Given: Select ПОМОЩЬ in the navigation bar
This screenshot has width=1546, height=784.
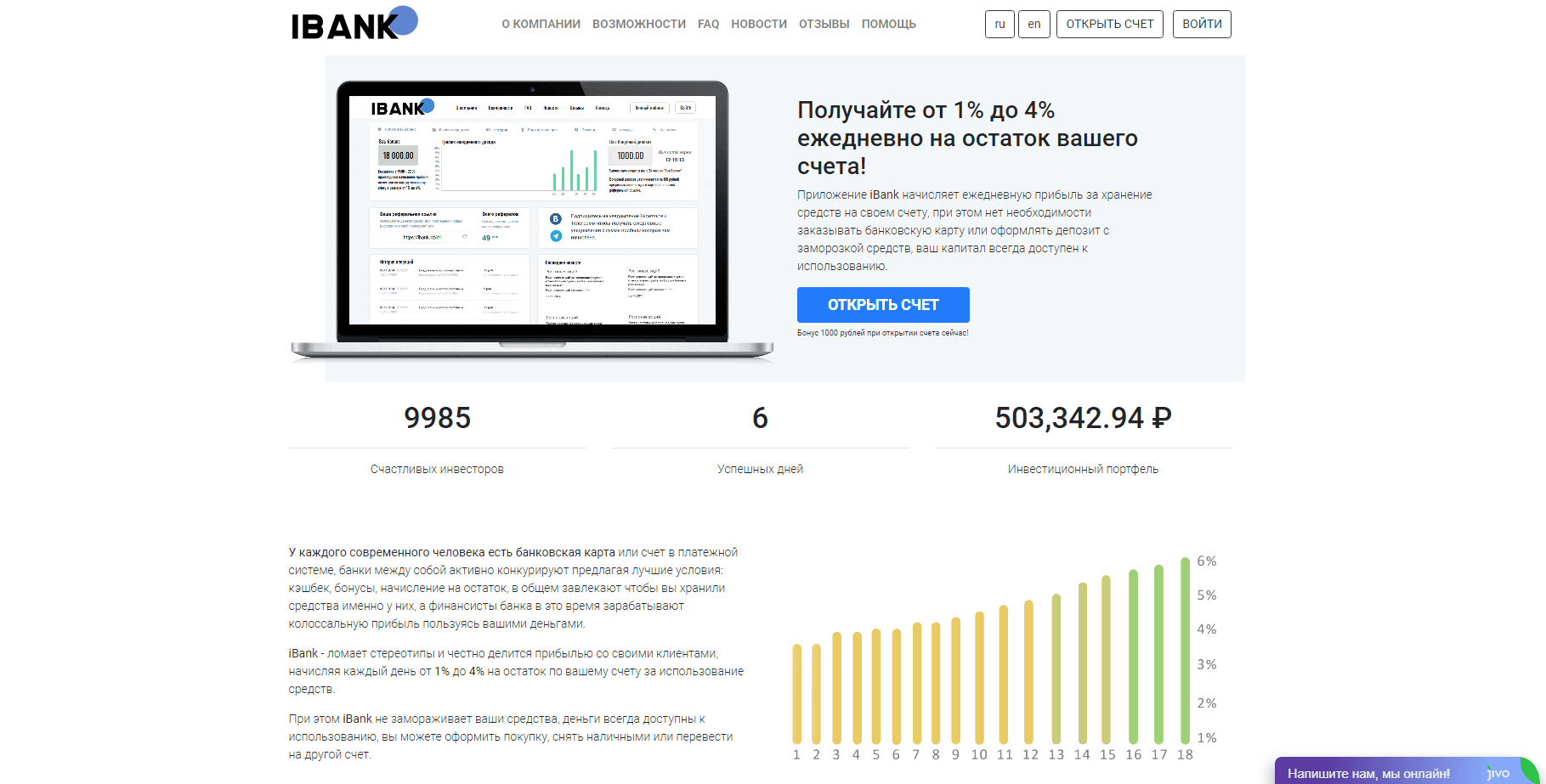Looking at the screenshot, I should click(888, 24).
